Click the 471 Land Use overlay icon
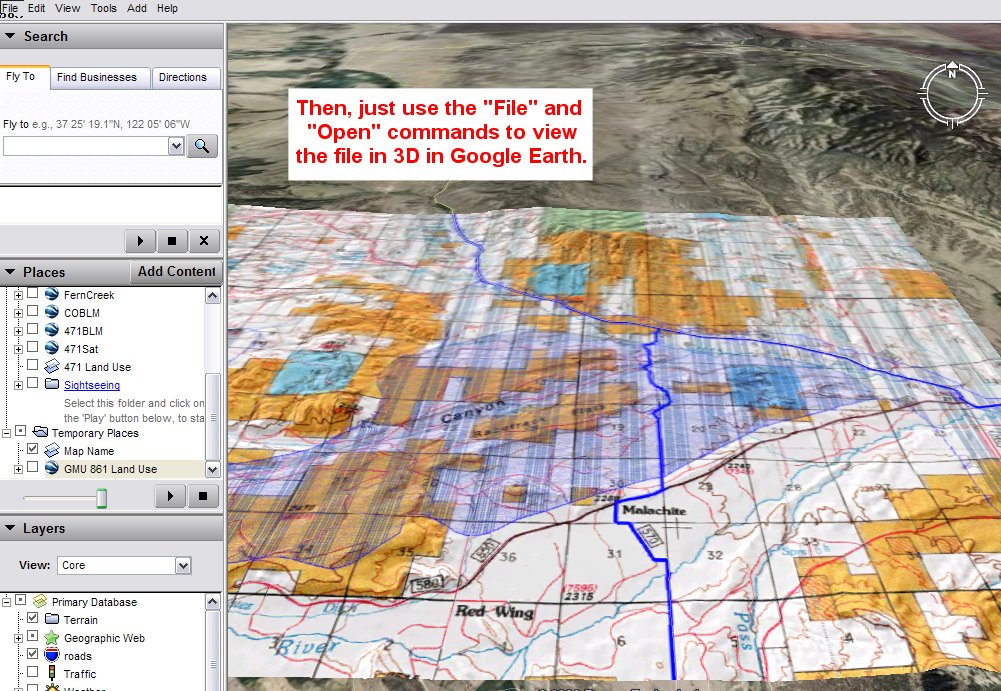This screenshot has height=691, width=1001. click(52, 367)
